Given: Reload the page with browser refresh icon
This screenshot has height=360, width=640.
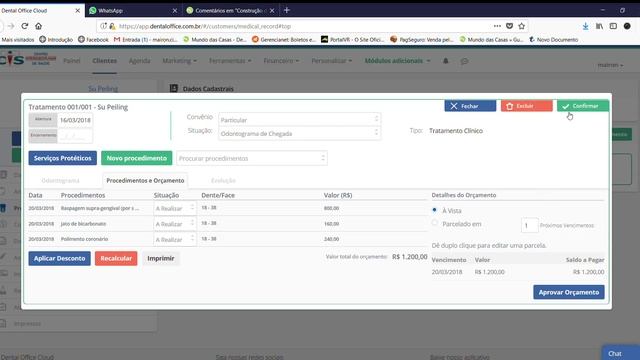Looking at the screenshot, I should tap(24, 26).
